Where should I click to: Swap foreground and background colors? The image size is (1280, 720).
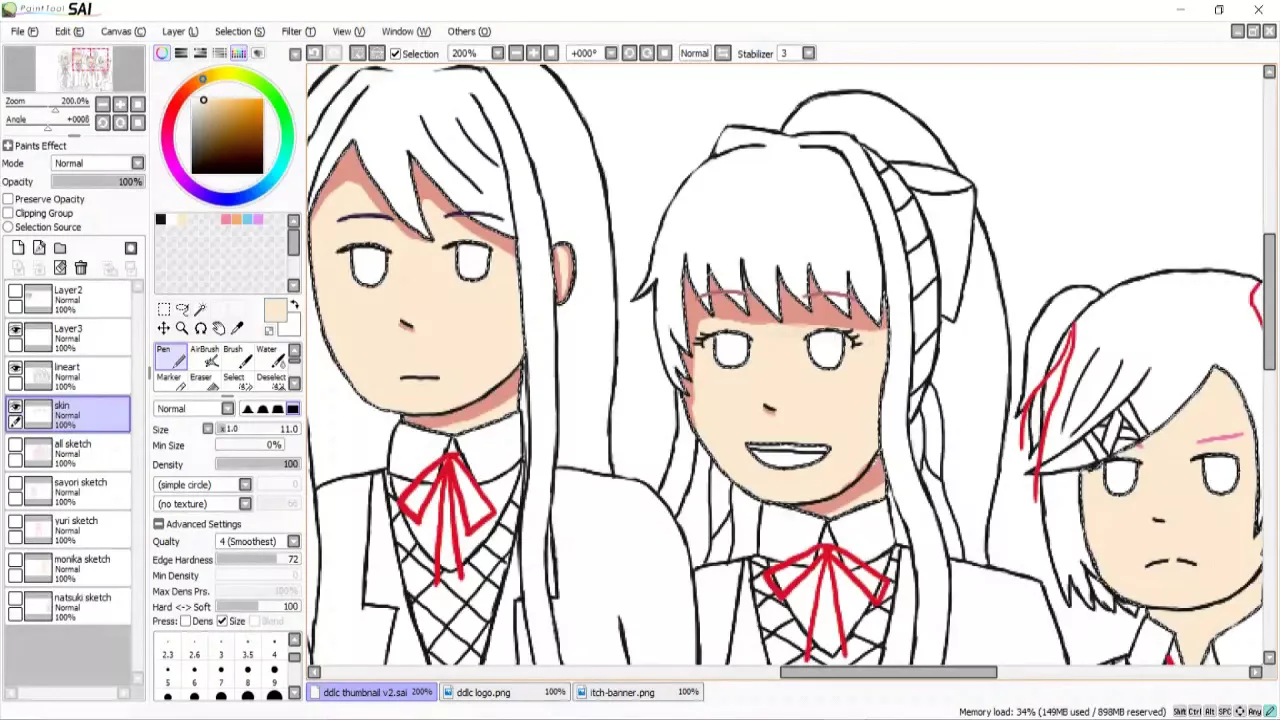[294, 305]
